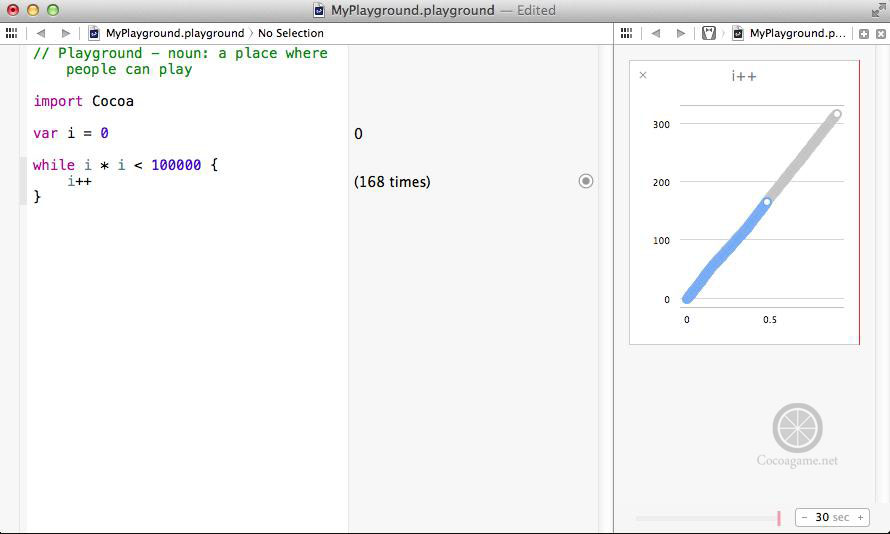Viewport: 890px width, 534px height.
Task: Open the No Selection jump bar menu
Action: 291,33
